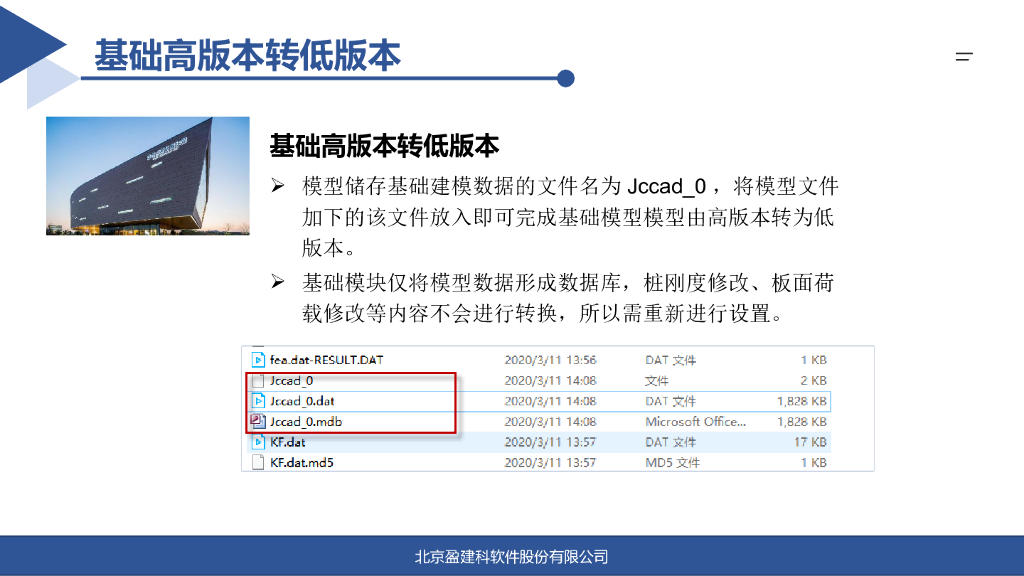This screenshot has width=1024, height=576.
Task: Click the KF.dat.md5 file icon
Action: [258, 462]
